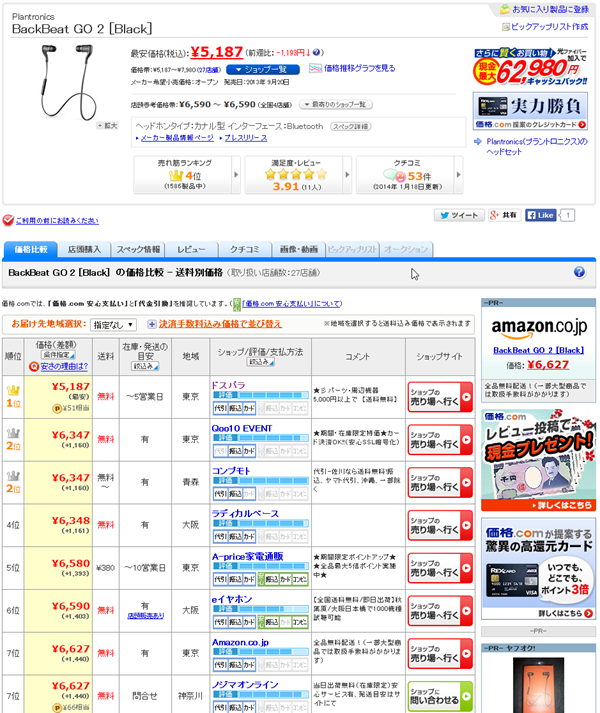
Task: Open the price trend graph icon
Action: pyautogui.click(x=315, y=68)
